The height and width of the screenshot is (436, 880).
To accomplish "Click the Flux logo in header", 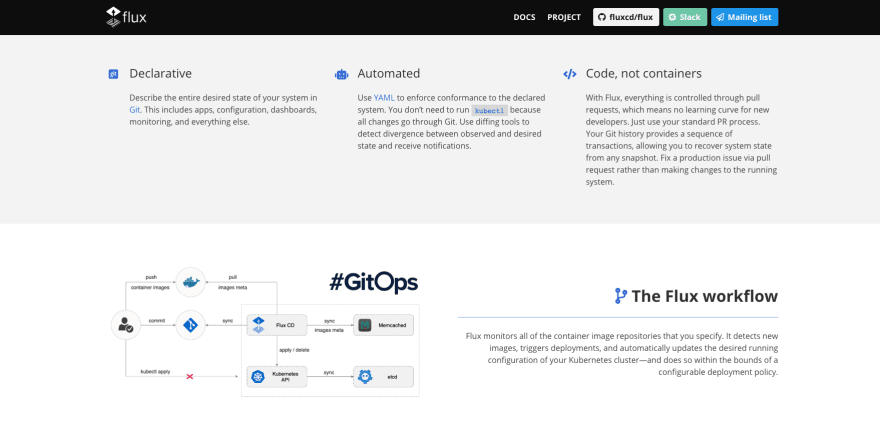I will (126, 17).
